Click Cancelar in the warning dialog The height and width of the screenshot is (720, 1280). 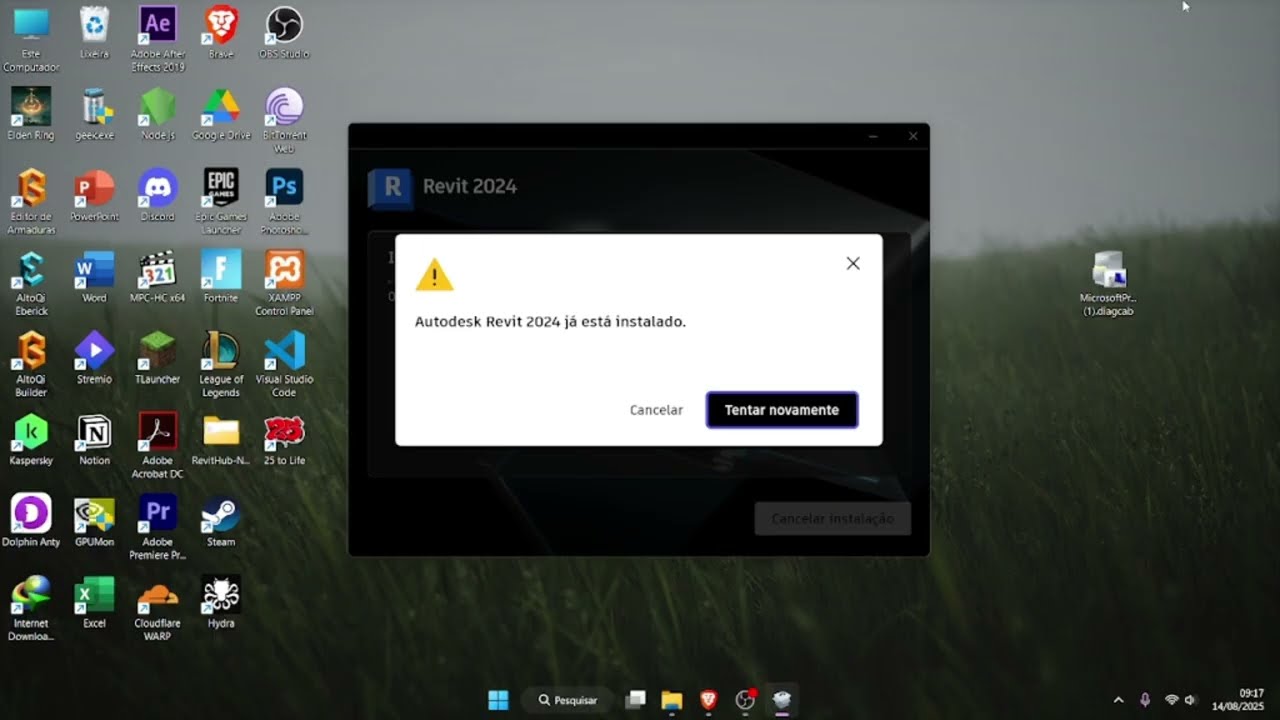coord(656,410)
